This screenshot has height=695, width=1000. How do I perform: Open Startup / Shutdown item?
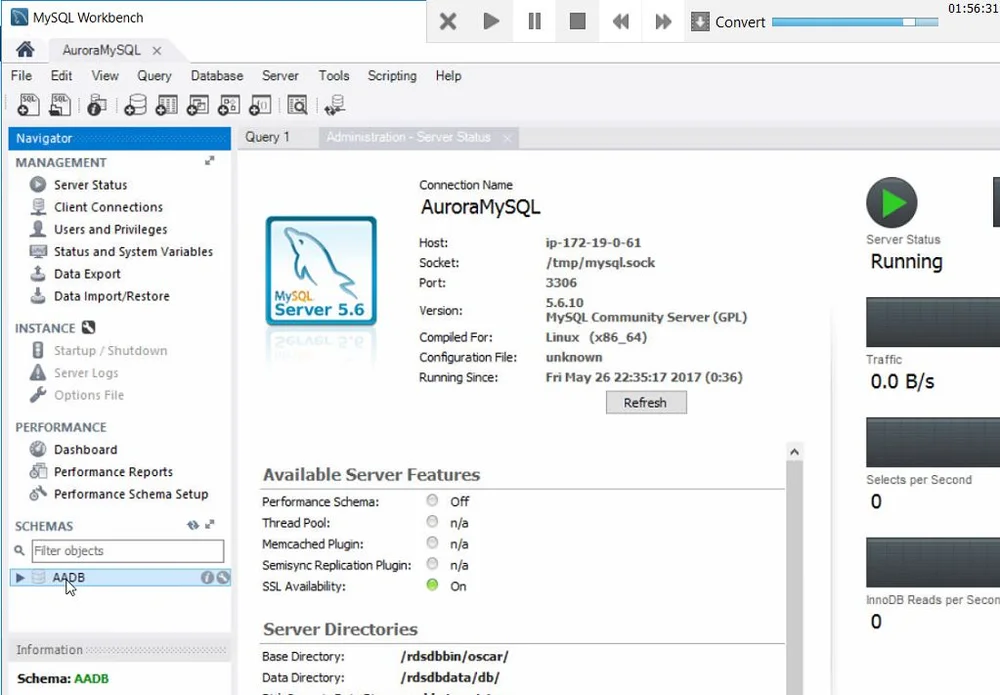110,351
